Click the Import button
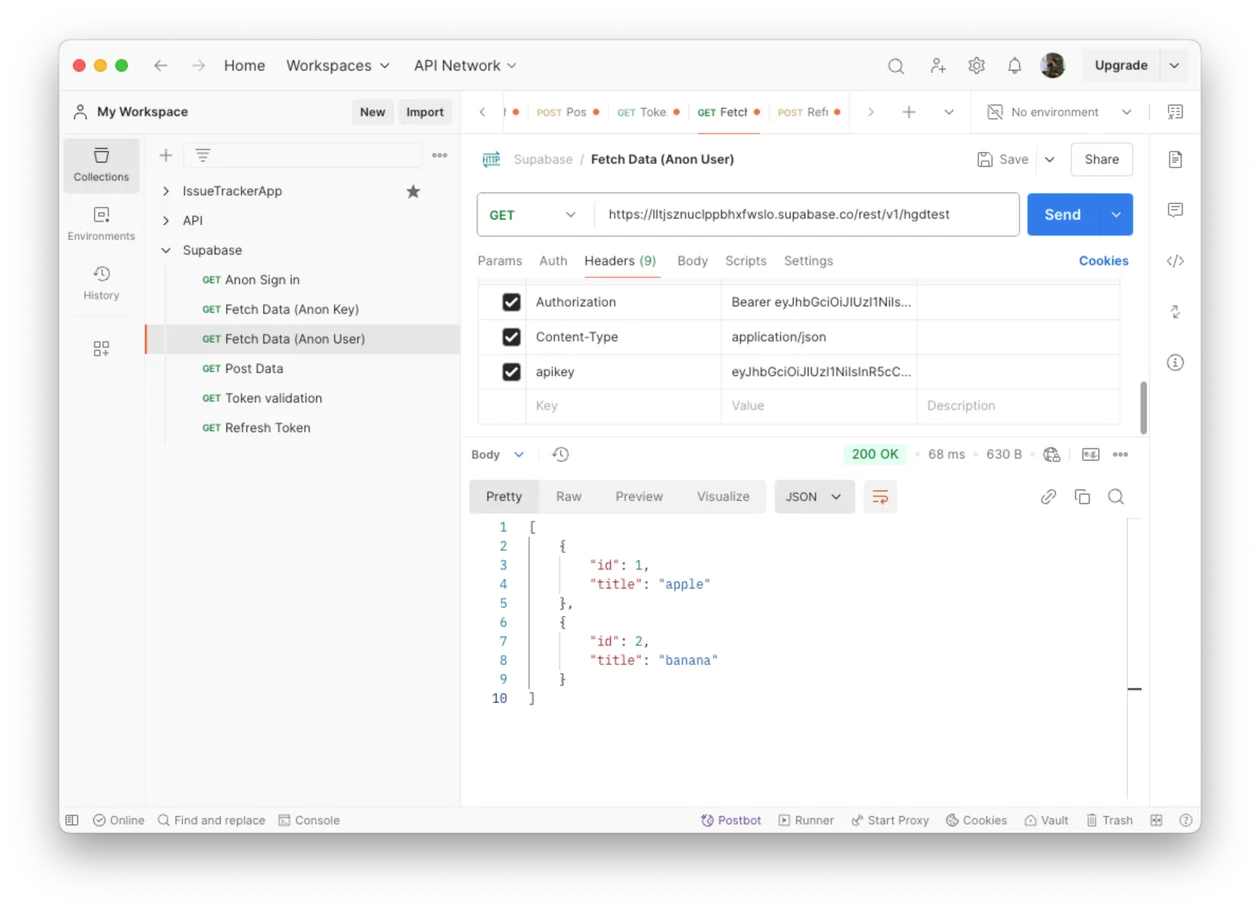The image size is (1260, 911). [425, 112]
